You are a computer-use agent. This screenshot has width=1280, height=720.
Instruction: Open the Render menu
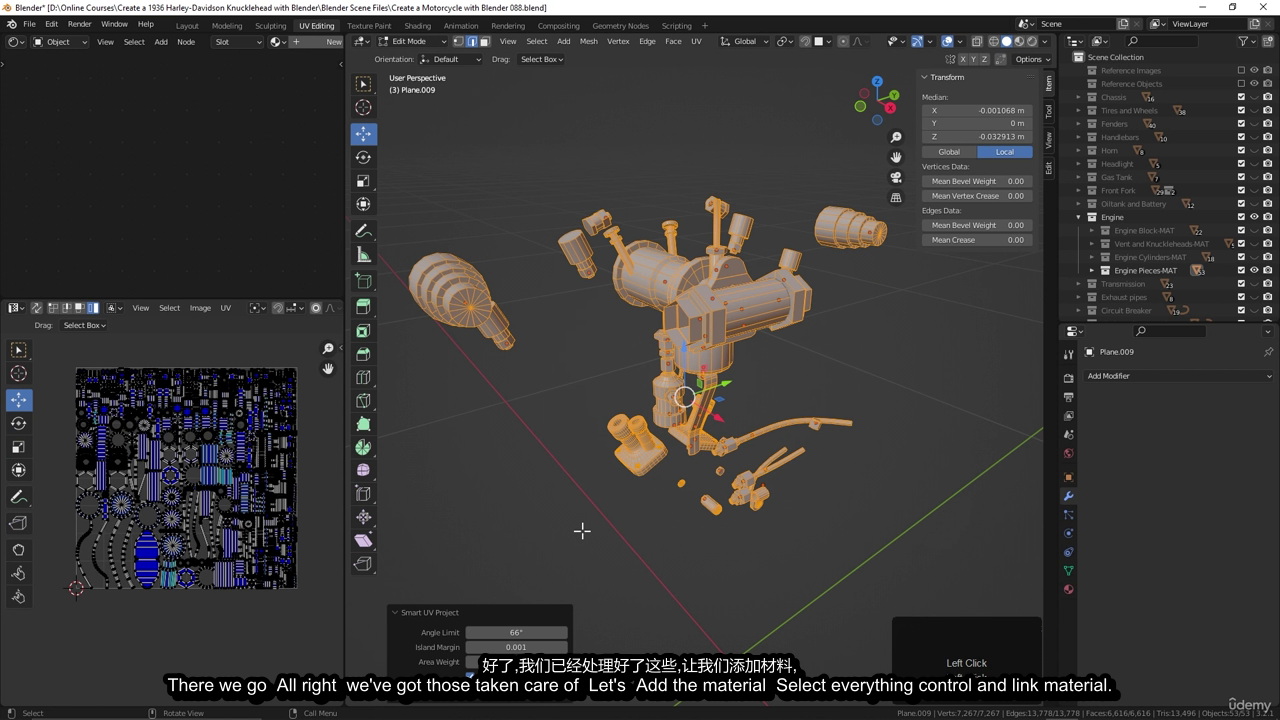click(79, 24)
